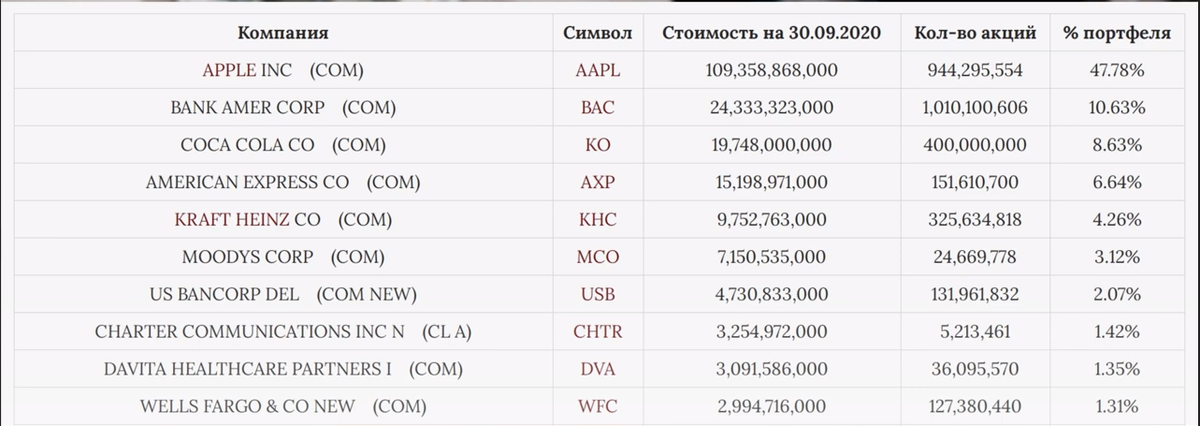Open the BAC ticker link

pyautogui.click(x=598, y=108)
